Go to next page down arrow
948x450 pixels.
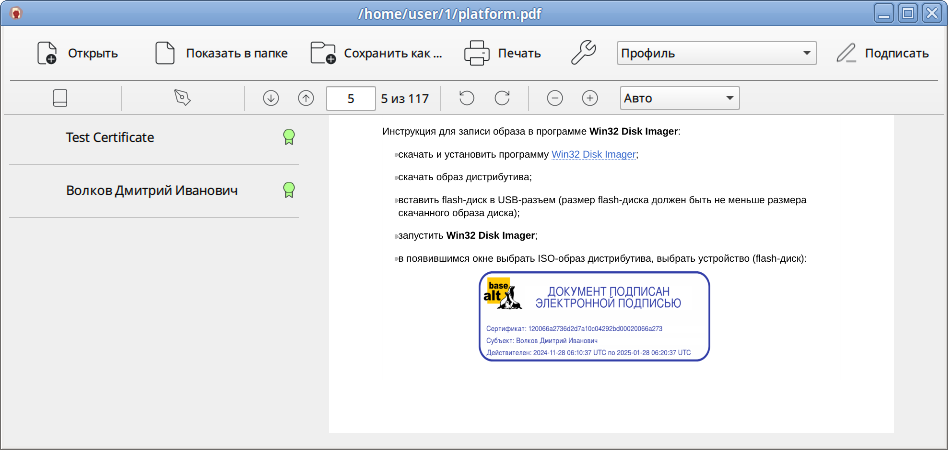click(x=271, y=98)
